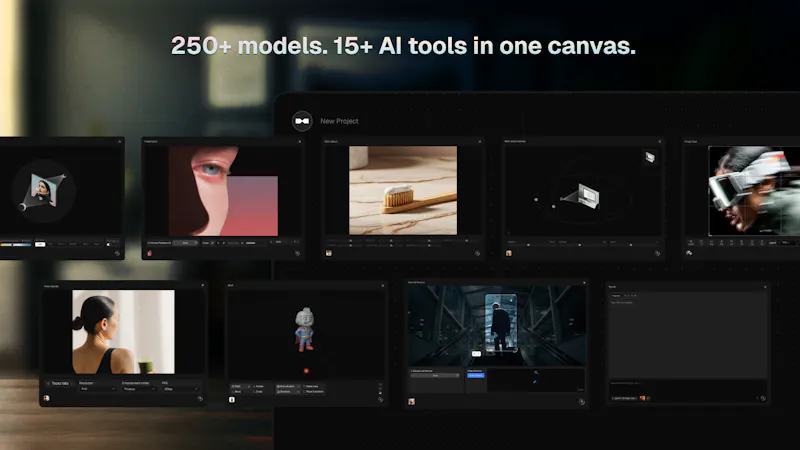Click the model icon in the toothbrush panel

pos(329,253)
